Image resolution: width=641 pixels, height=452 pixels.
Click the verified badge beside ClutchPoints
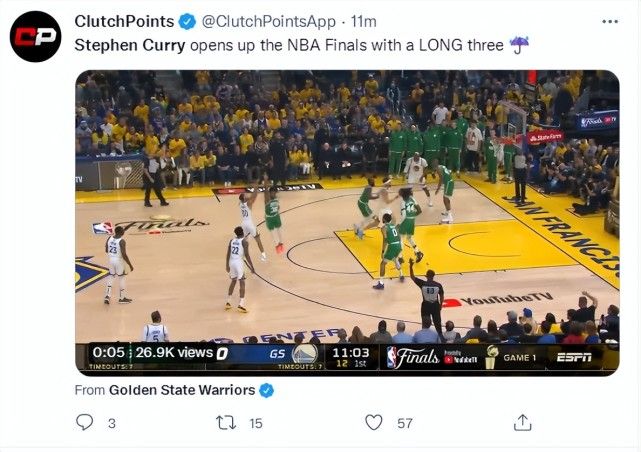[x=186, y=21]
